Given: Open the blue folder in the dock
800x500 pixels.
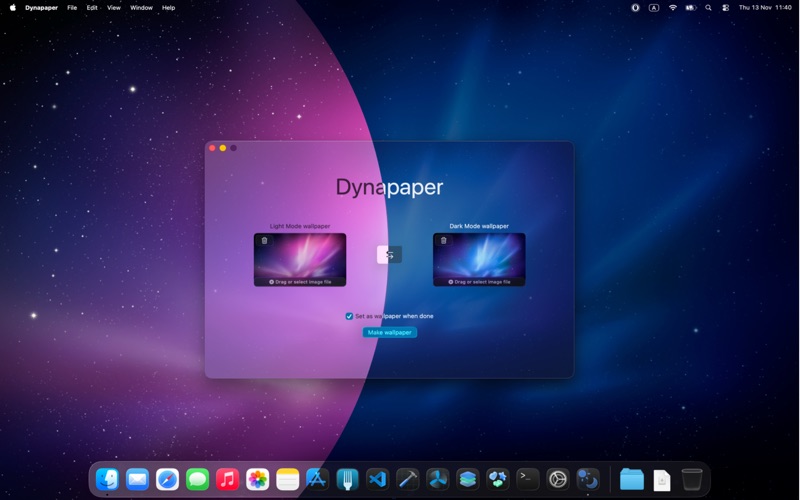Looking at the screenshot, I should coord(632,480).
